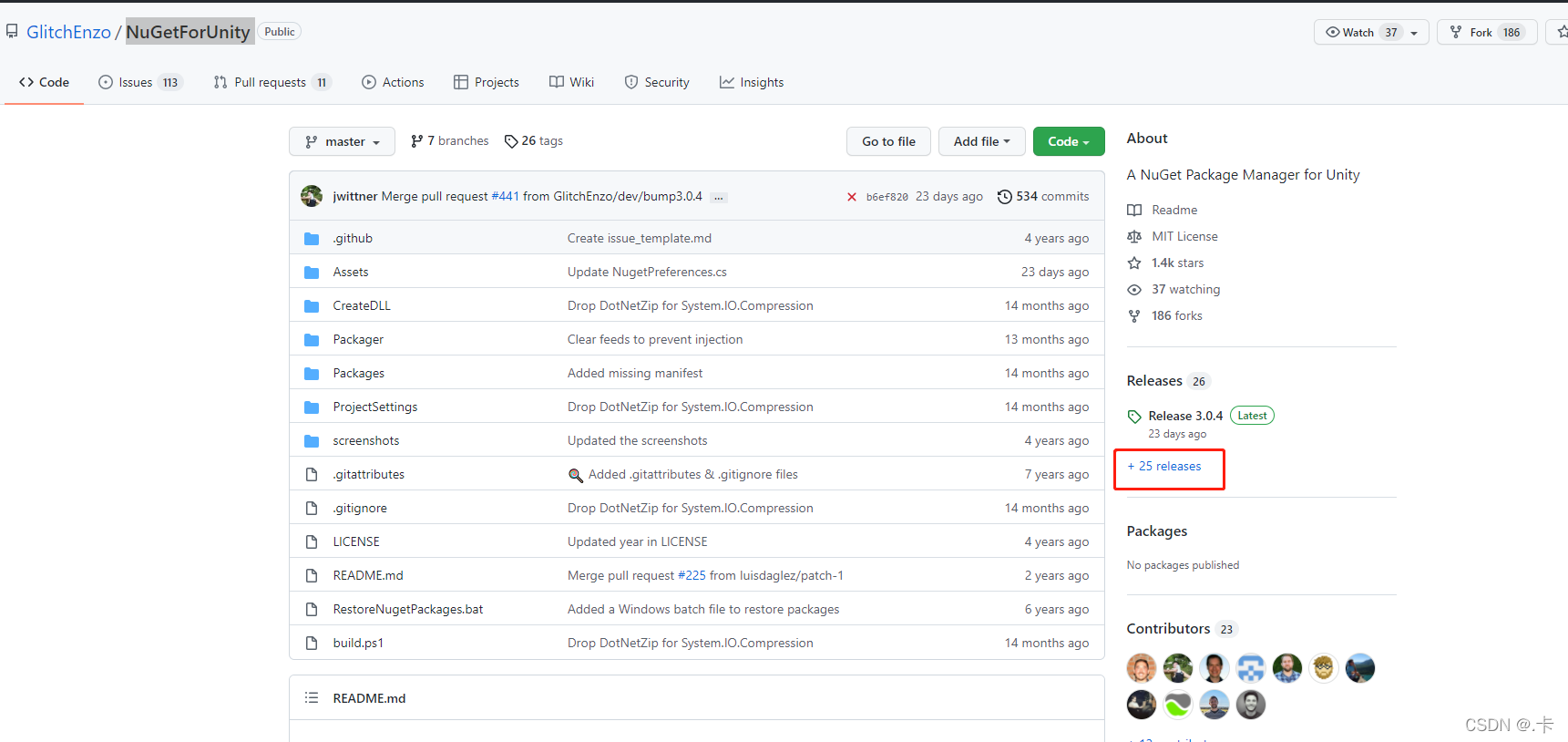Click the build.ps1 file icon
This screenshot has width=1568, height=742.
point(312,644)
